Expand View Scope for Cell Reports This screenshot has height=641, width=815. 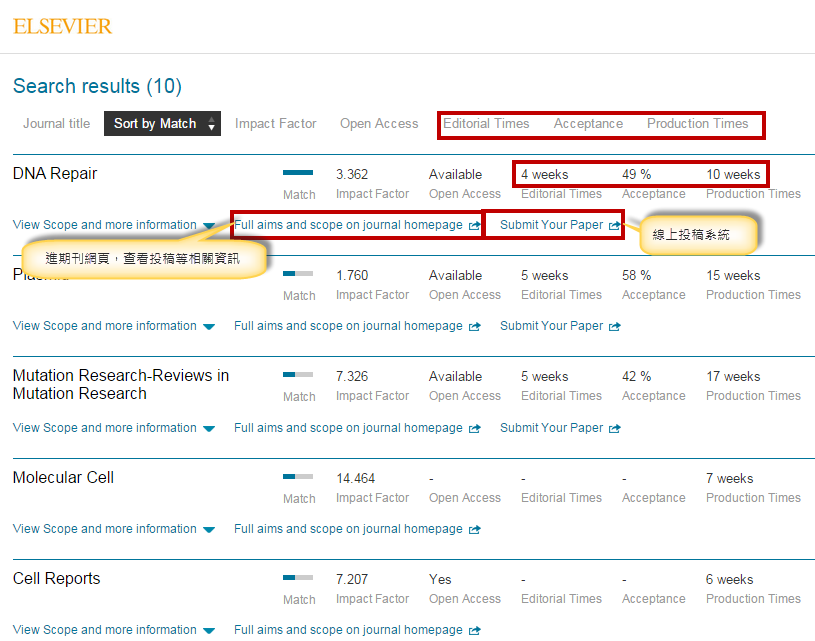pos(114,630)
